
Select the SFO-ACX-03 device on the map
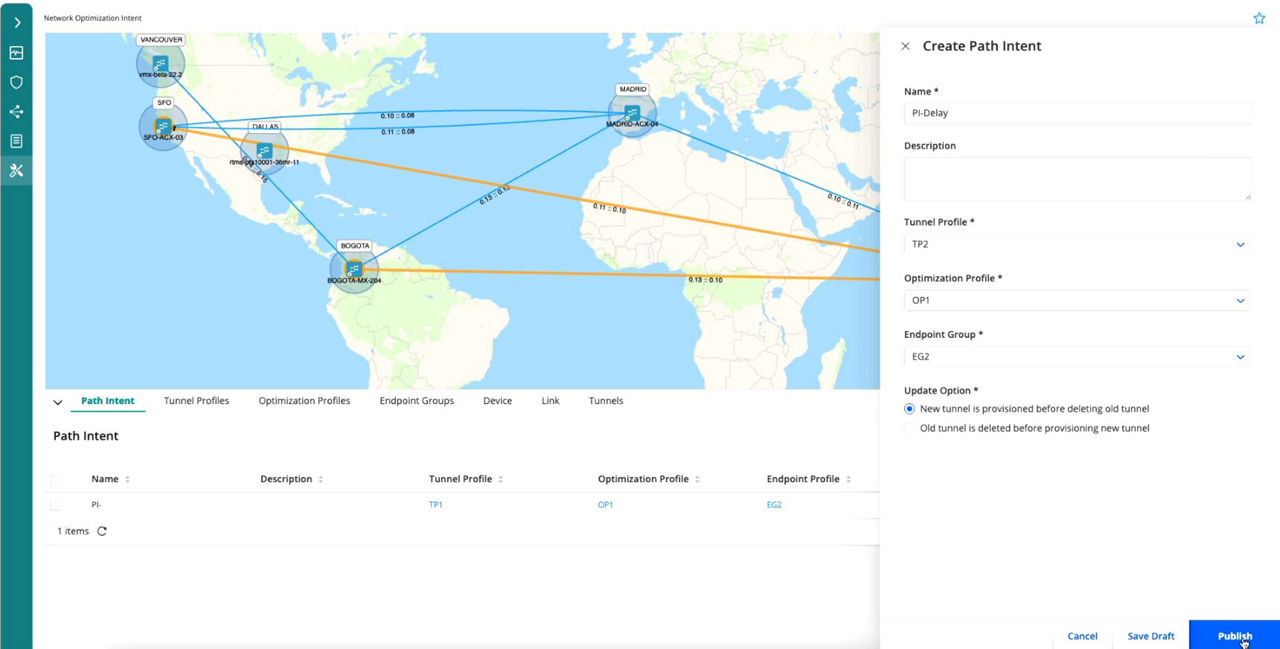tap(162, 128)
